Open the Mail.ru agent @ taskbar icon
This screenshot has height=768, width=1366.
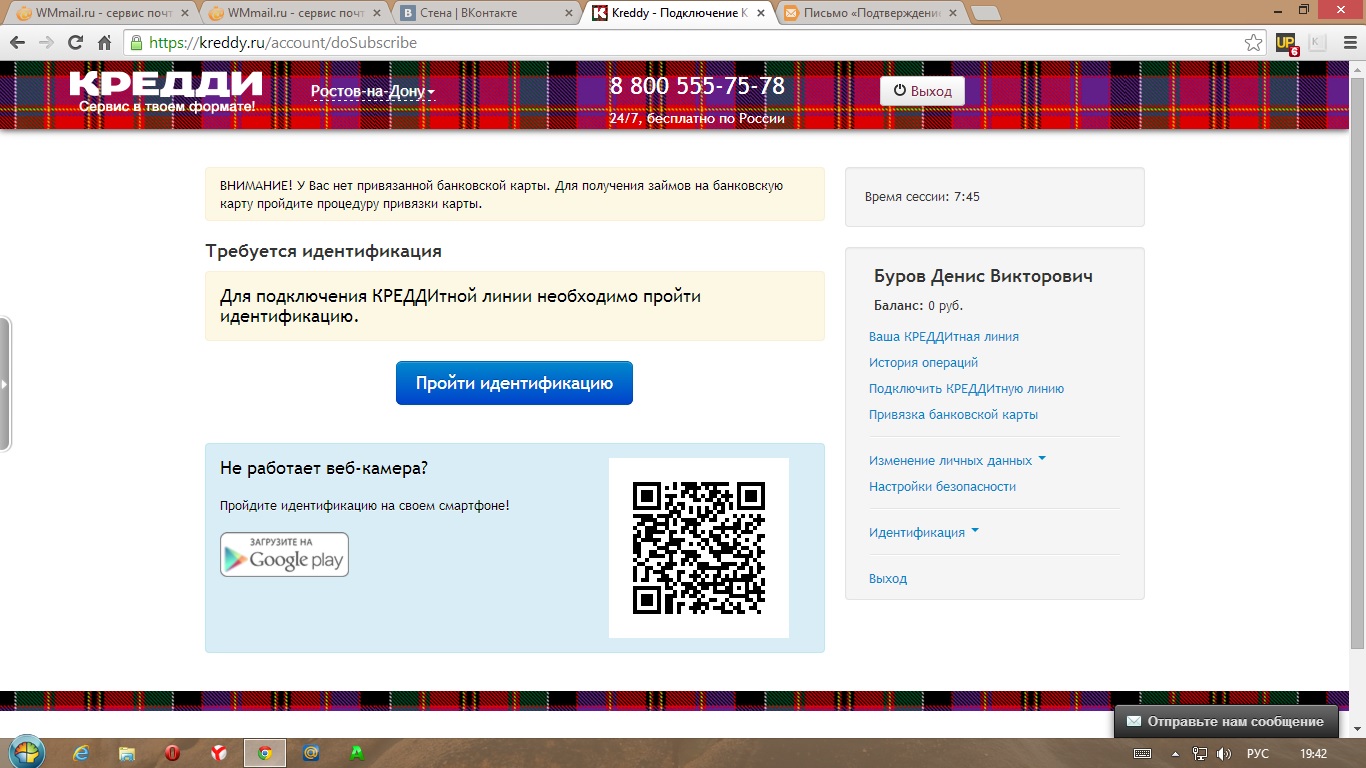(x=311, y=753)
